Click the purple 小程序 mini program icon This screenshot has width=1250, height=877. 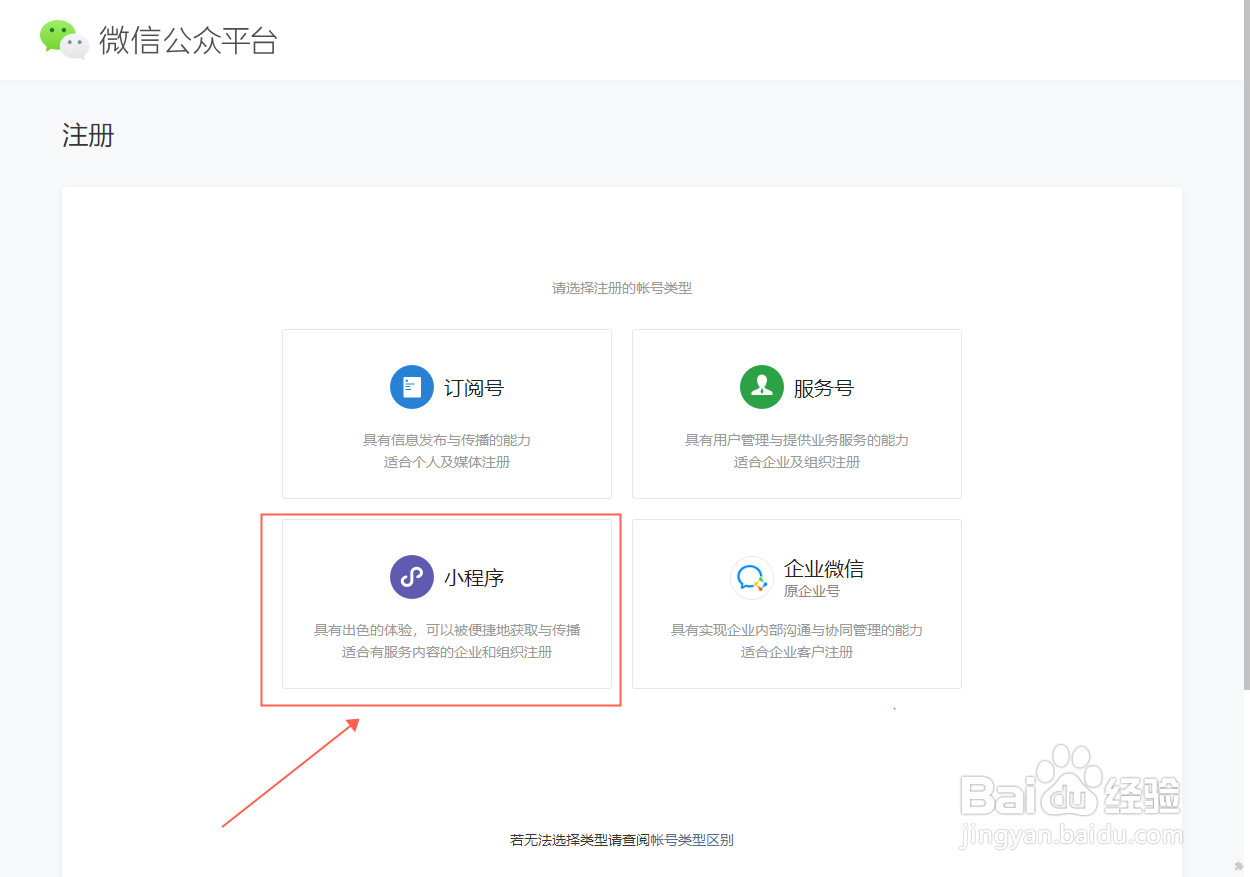pos(412,577)
